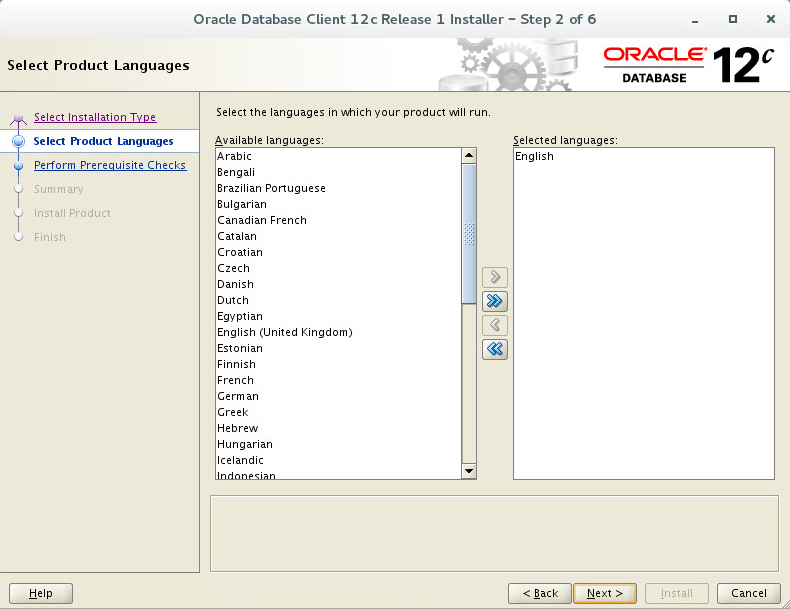Click the scrollbar down arrow in Available languages
The width and height of the screenshot is (790, 609).
tap(469, 471)
